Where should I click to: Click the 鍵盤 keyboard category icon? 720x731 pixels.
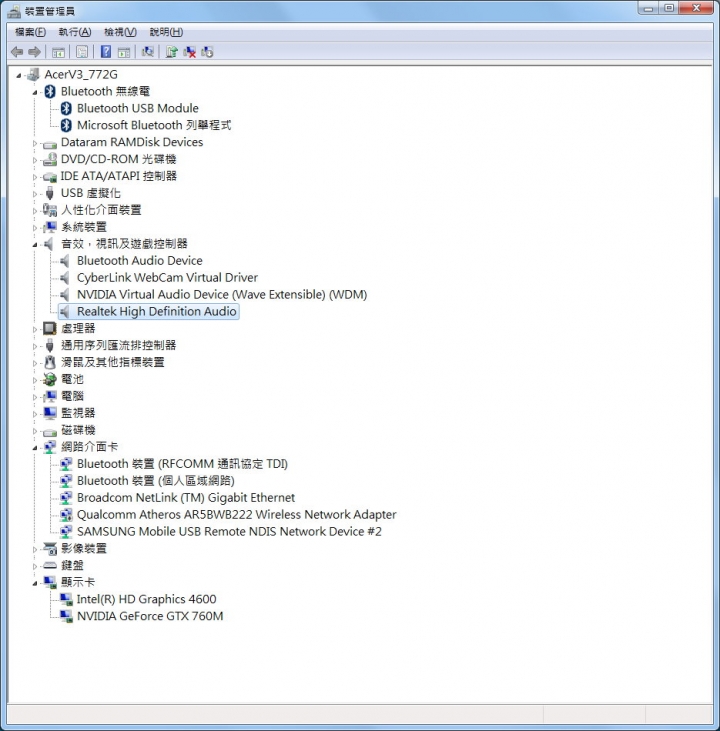tap(49, 565)
